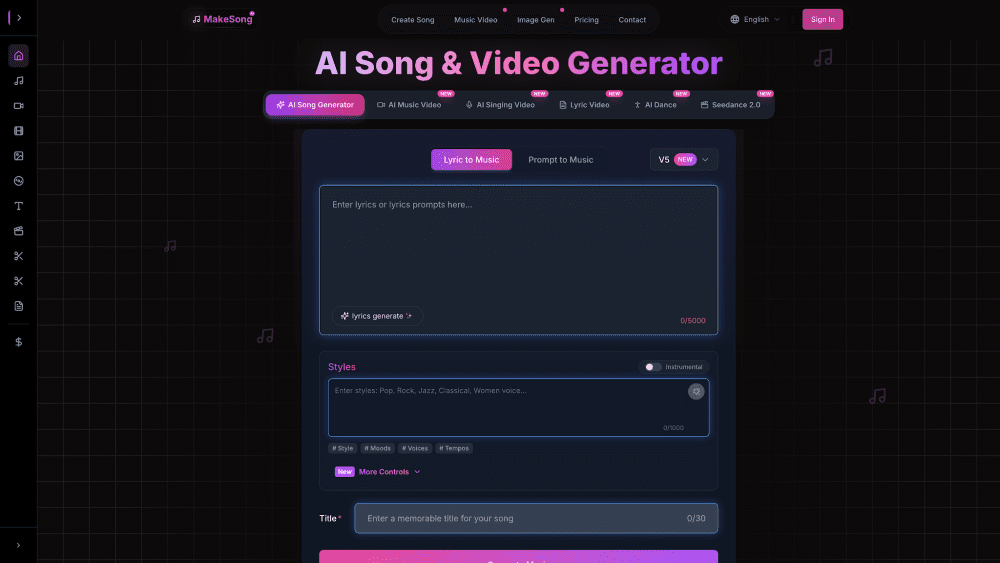Switch to the Lyric Video tab
The height and width of the screenshot is (563, 1000).
[x=584, y=105]
